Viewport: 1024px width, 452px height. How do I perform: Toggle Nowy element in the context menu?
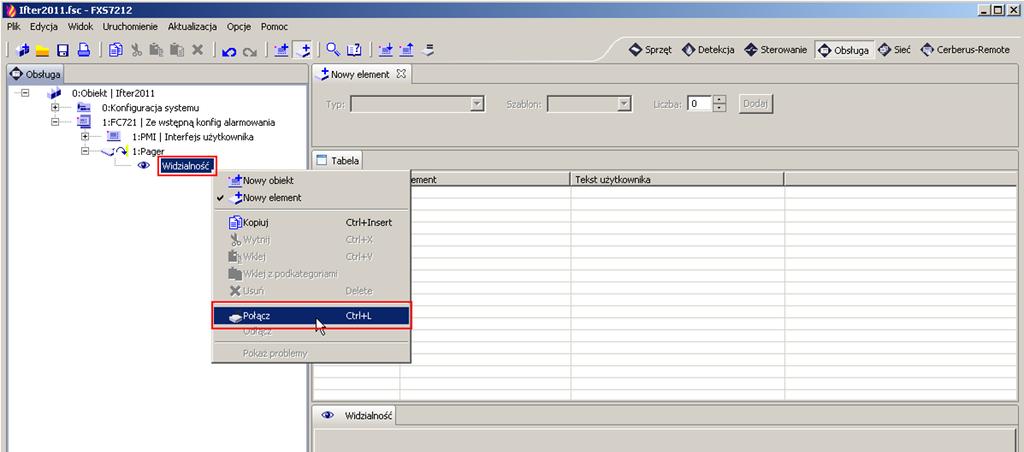312,197
